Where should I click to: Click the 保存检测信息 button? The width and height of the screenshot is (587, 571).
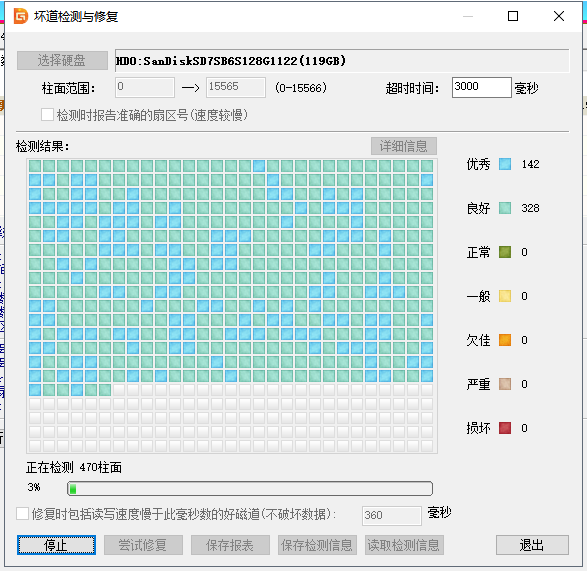tap(317, 545)
